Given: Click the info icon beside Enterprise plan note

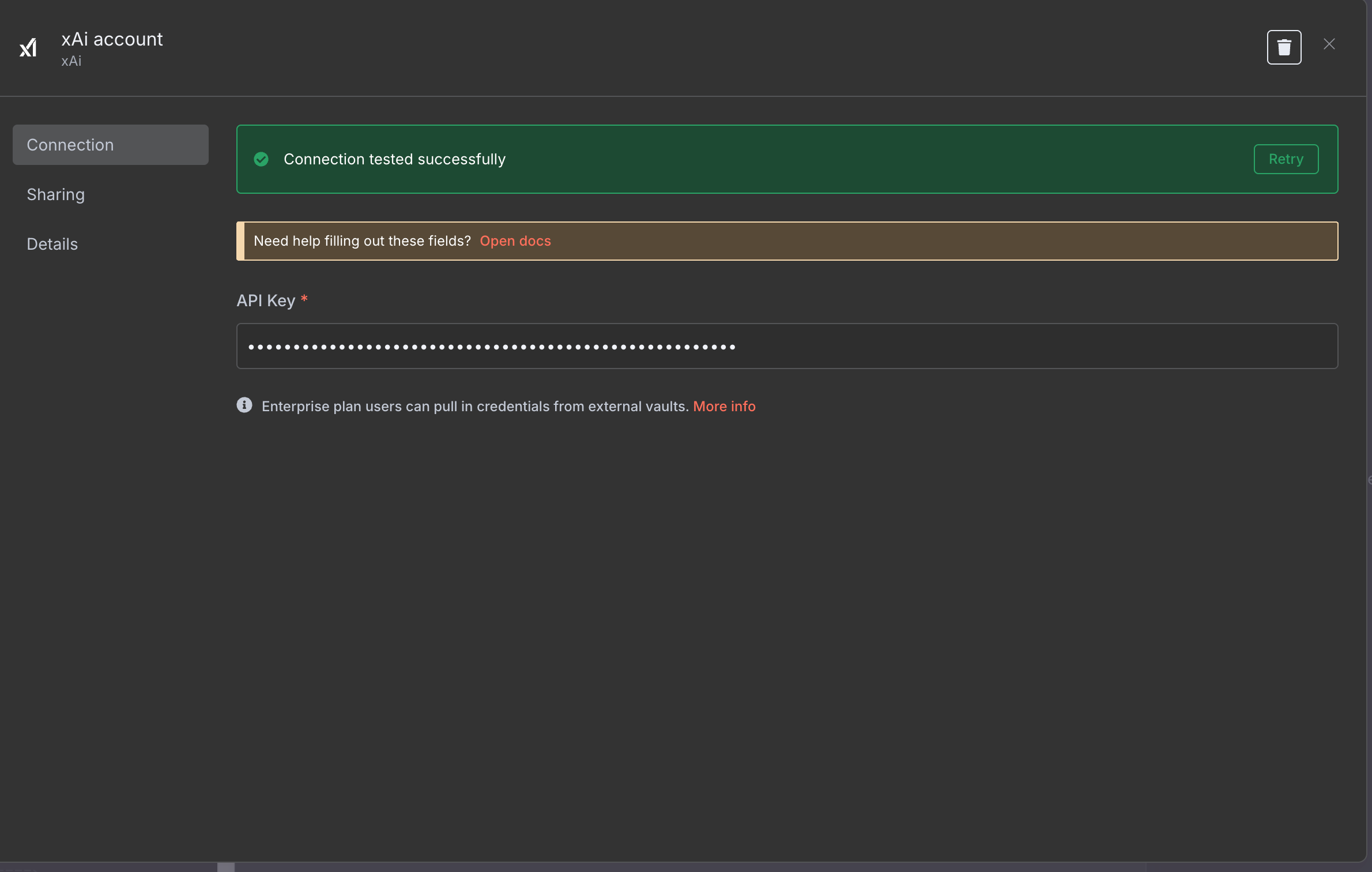Looking at the screenshot, I should tap(244, 405).
